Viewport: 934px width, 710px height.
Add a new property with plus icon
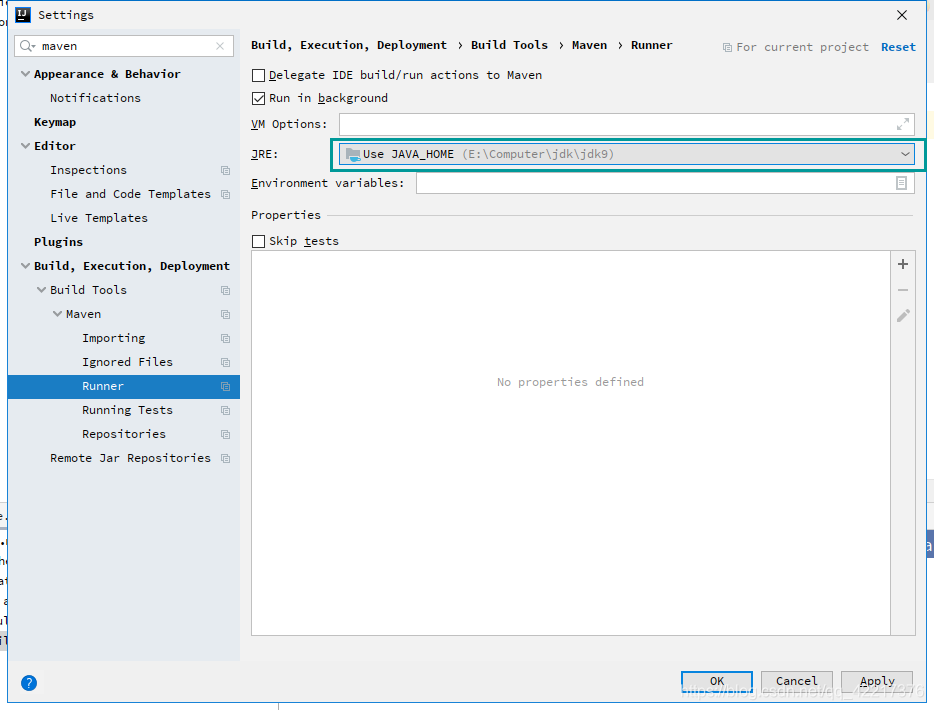pyautogui.click(x=903, y=264)
